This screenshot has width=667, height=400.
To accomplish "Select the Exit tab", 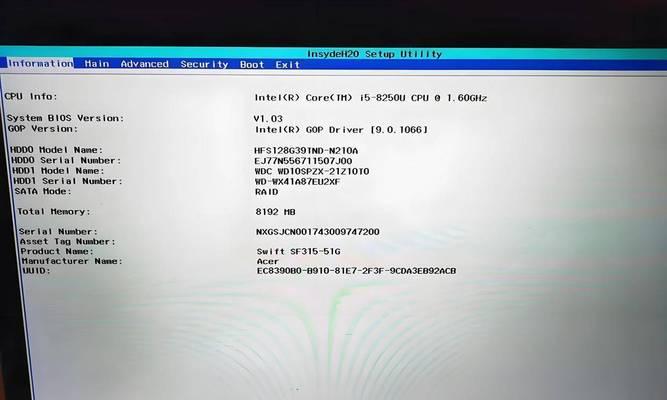I will (287, 65).
